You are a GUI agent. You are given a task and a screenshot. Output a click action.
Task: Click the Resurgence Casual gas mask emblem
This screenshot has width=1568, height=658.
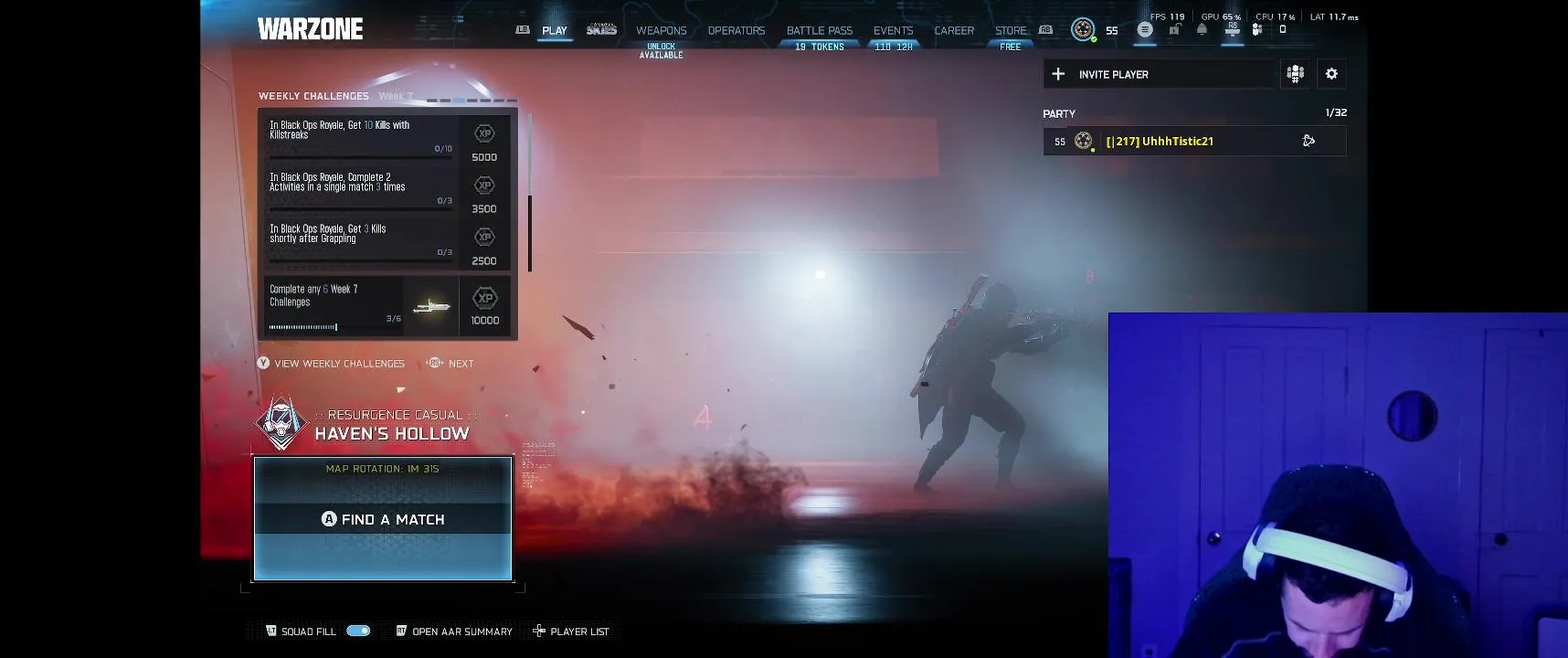pos(281,424)
